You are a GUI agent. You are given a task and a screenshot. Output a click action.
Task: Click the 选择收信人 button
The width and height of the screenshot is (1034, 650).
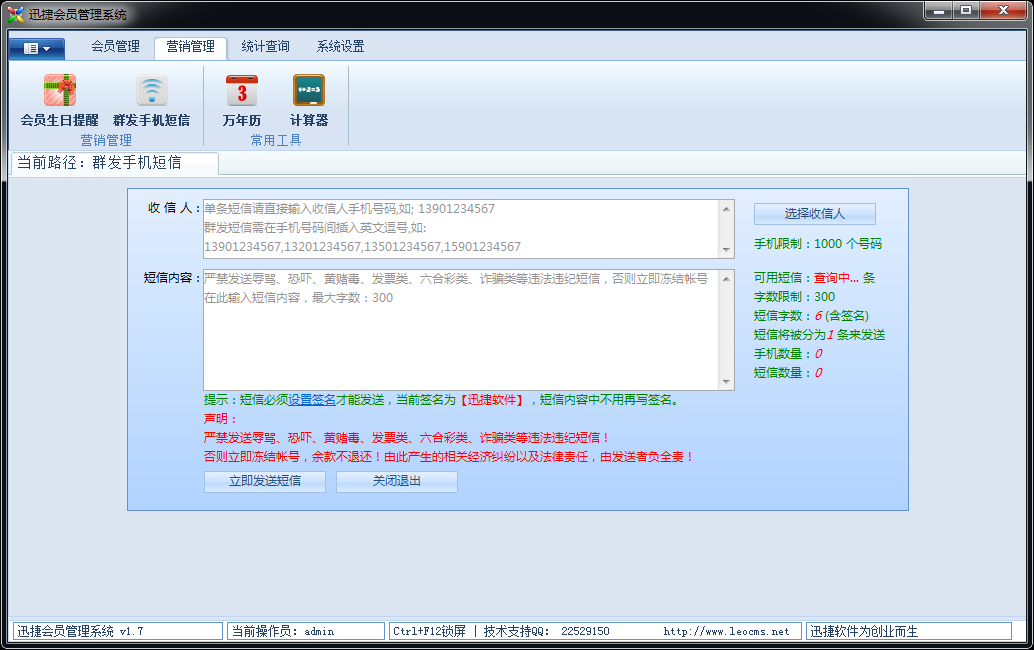tap(814, 214)
